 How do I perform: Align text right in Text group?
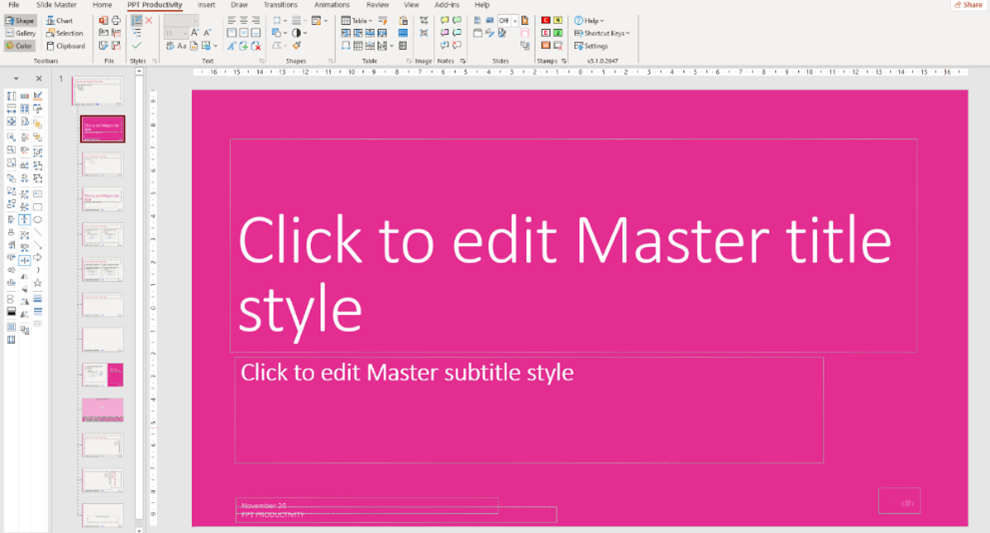256,21
